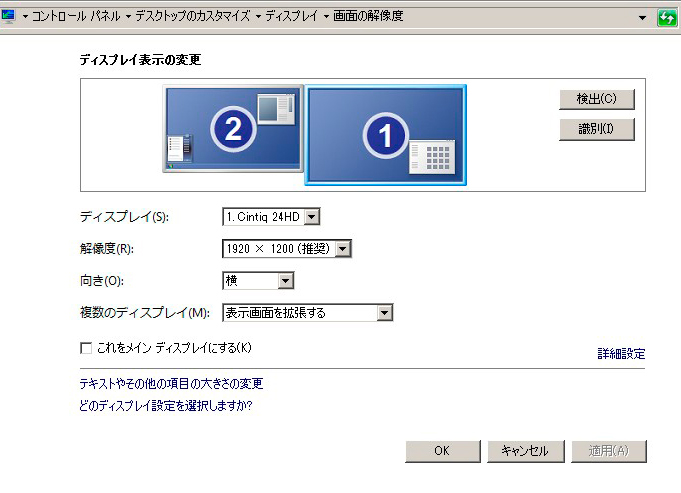681x493 pixels.
Task: Click the 適用(A) apply button
Action: click(x=608, y=451)
